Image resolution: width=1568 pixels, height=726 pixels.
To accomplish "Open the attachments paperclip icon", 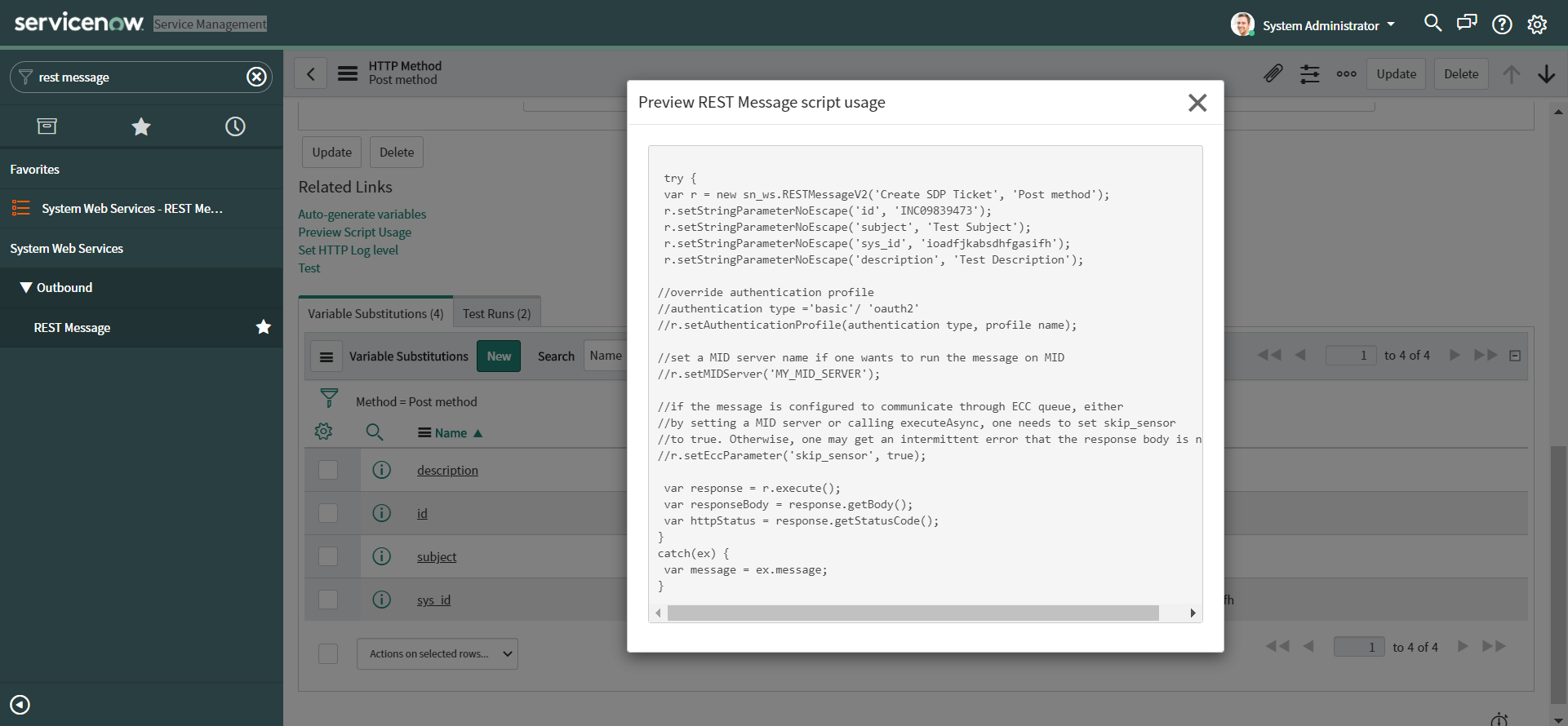I will pyautogui.click(x=1273, y=74).
